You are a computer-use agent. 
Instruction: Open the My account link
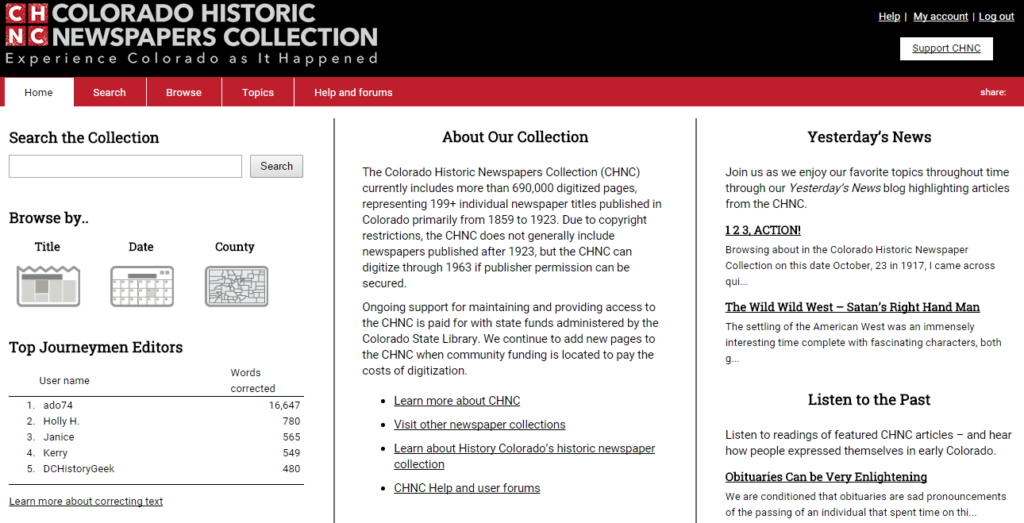click(x=940, y=17)
